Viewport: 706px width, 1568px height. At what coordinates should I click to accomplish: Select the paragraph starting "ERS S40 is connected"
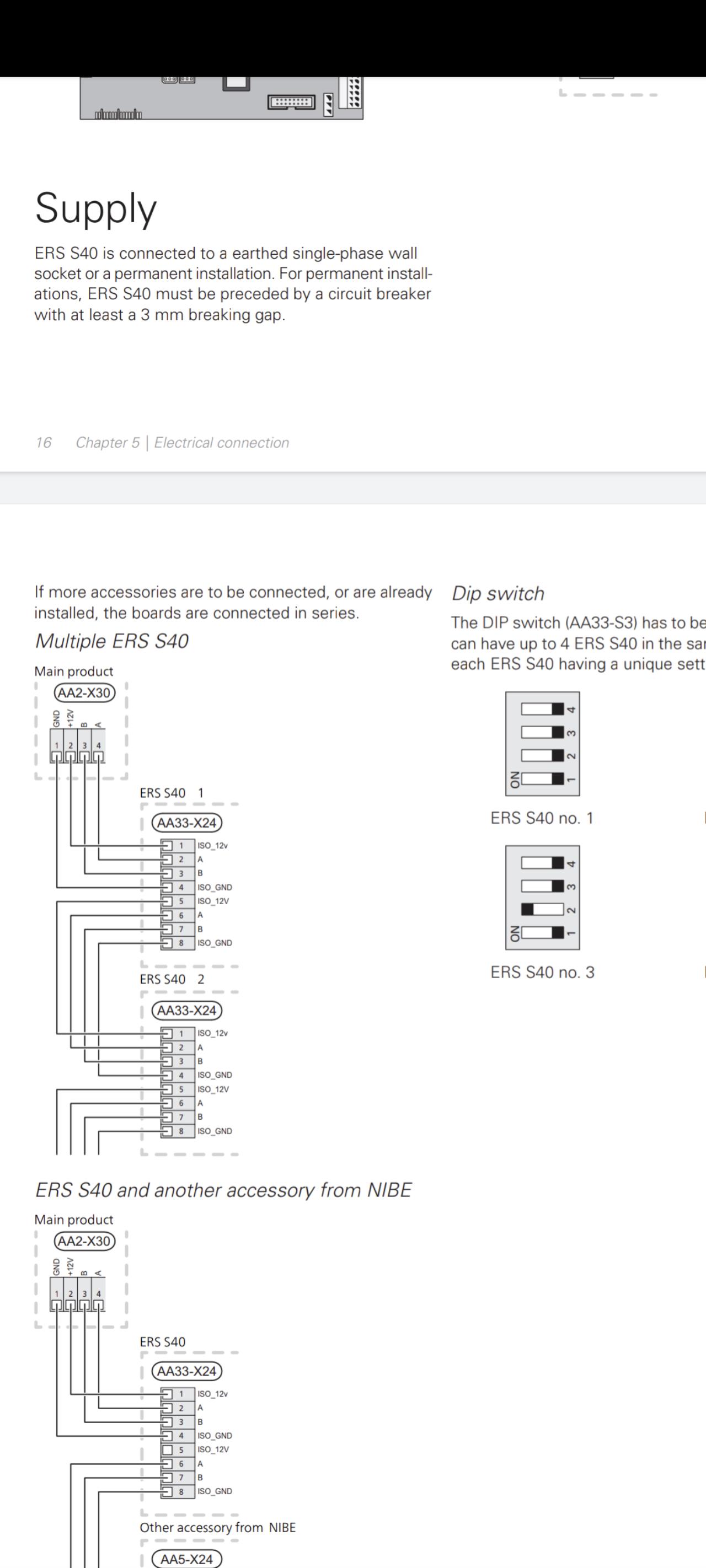(x=233, y=283)
